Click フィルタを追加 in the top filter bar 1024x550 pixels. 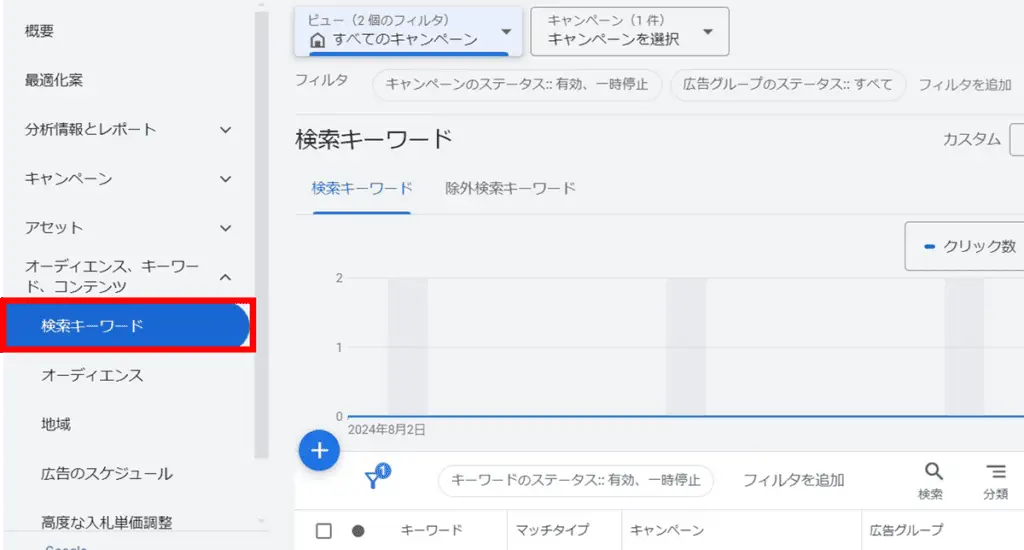click(x=964, y=85)
